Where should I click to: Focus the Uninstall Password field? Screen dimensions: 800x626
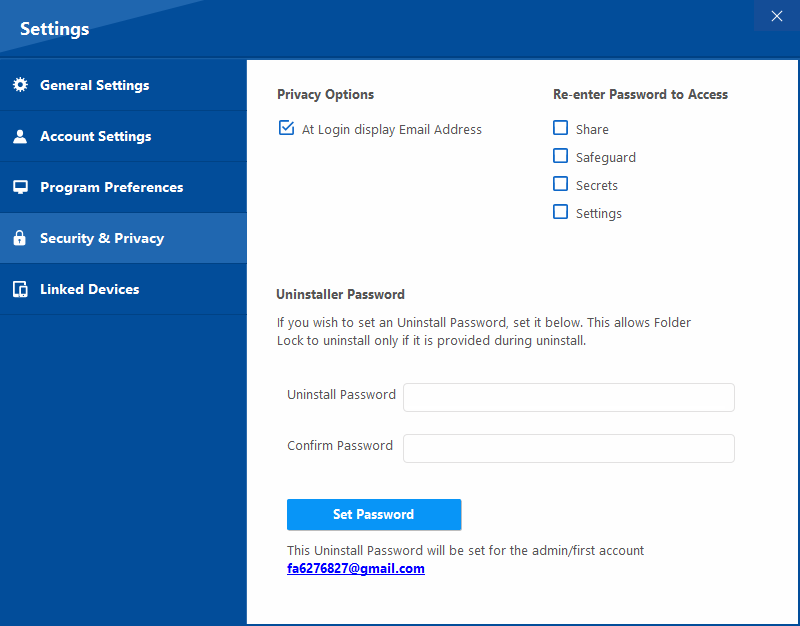tap(568, 397)
